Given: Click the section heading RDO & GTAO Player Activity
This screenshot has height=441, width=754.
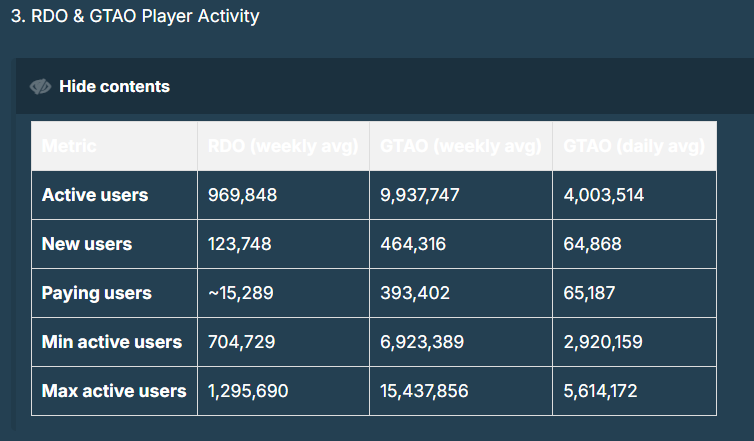Looking at the screenshot, I should click(135, 17).
